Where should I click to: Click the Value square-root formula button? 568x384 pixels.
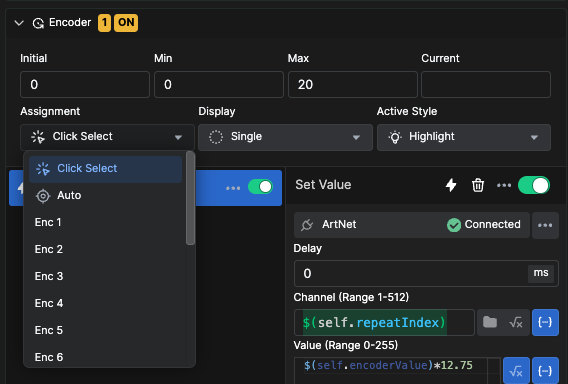pyautogui.click(x=516, y=371)
